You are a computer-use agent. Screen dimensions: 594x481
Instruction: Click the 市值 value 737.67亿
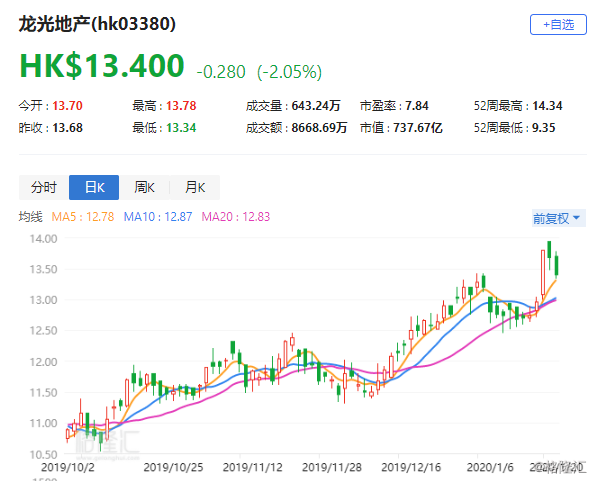point(418,128)
